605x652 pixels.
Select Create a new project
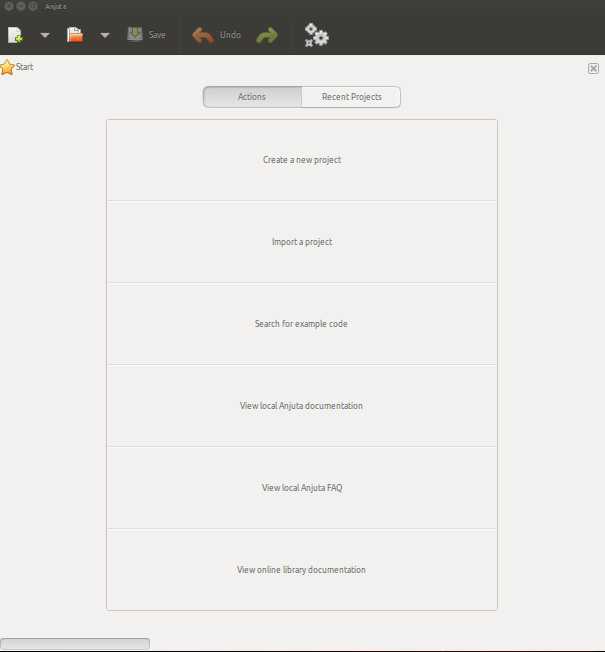(302, 160)
